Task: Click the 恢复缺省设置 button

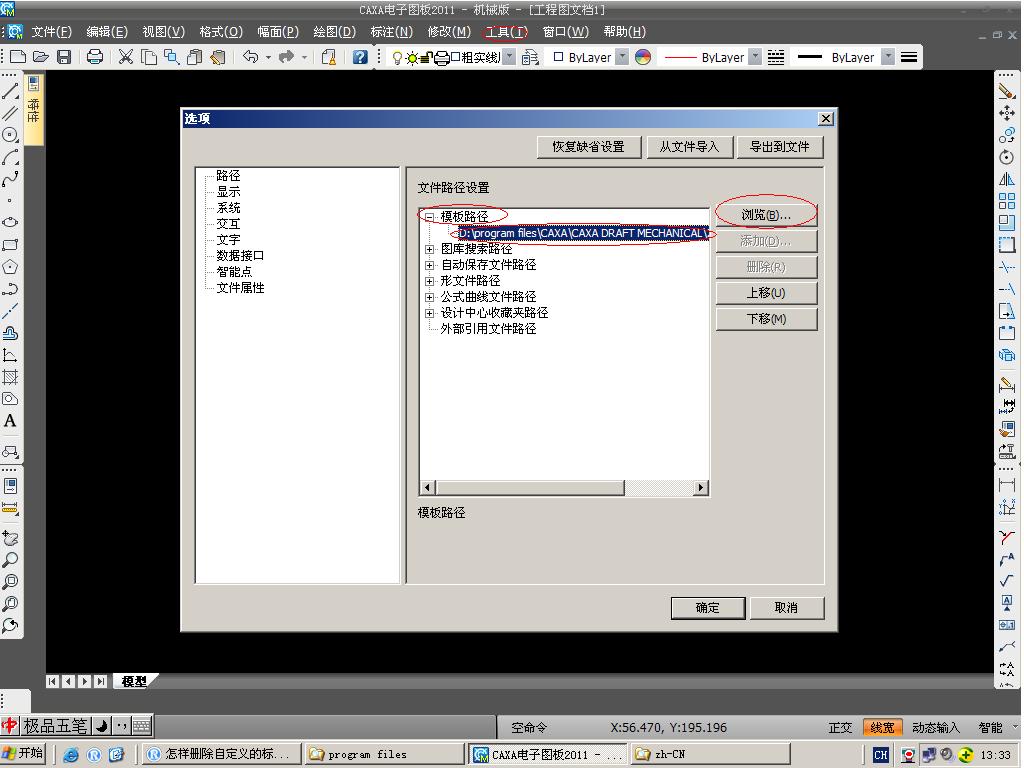Action: [588, 146]
